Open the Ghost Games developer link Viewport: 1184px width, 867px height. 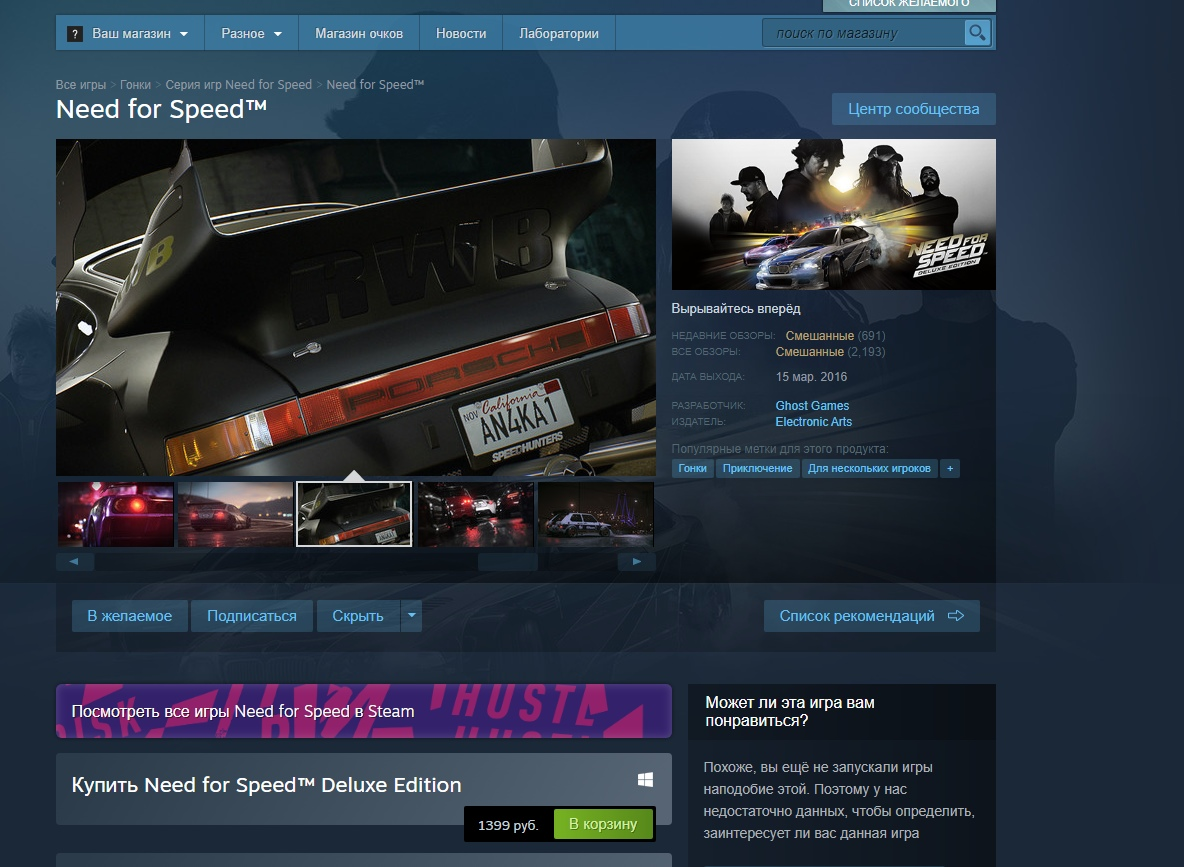coord(811,405)
